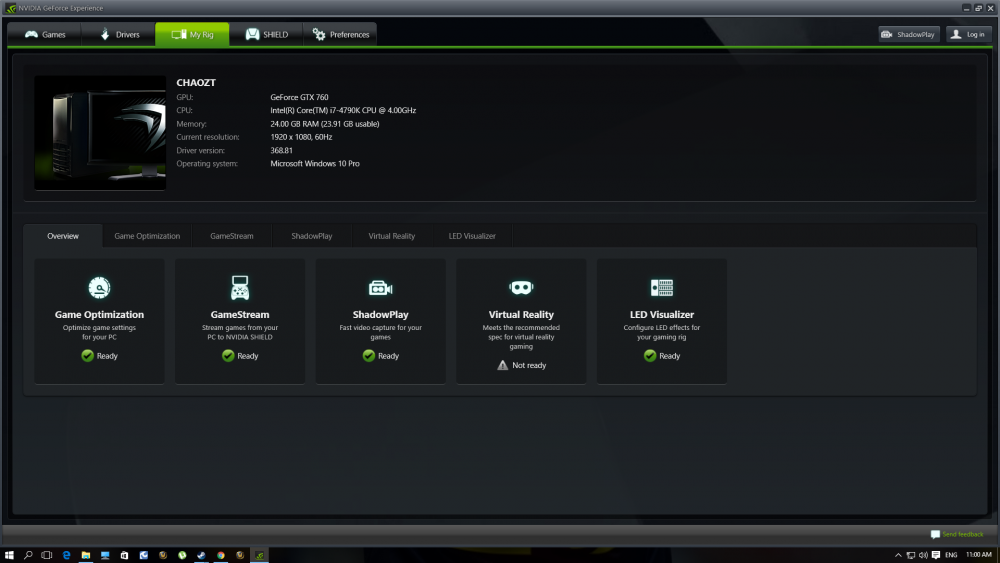This screenshot has height=563, width=1000.
Task: Launch Microsoft Edge from the taskbar
Action: click(x=66, y=555)
